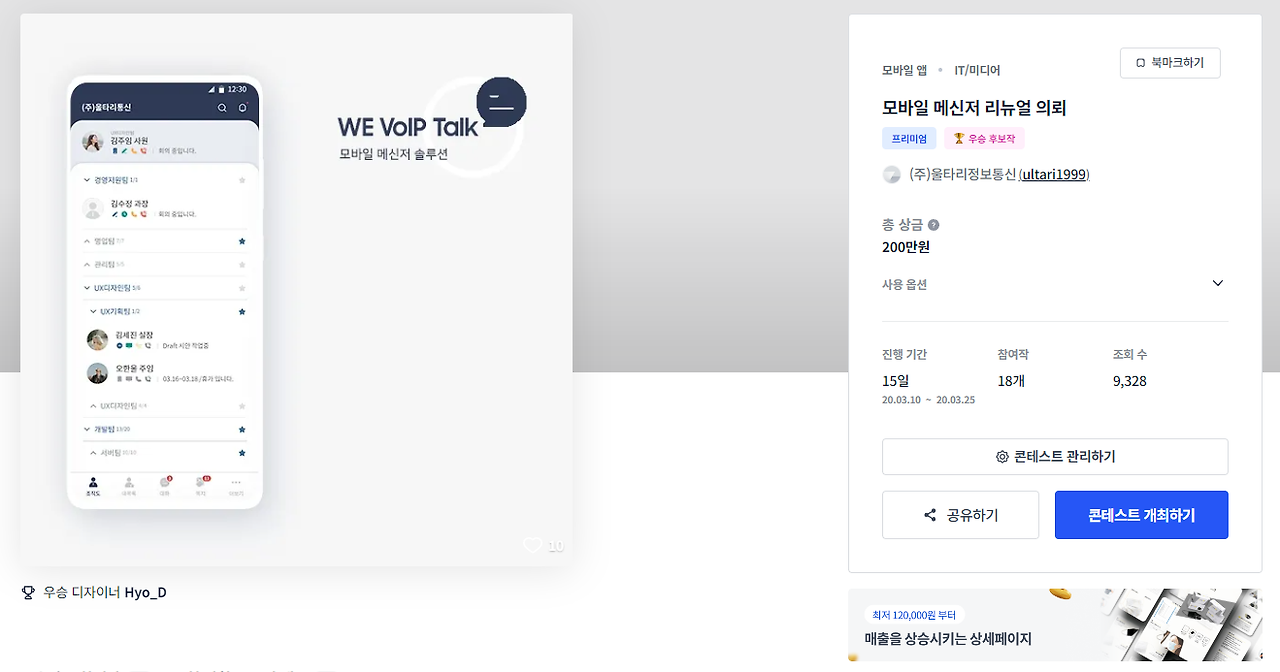Select the 모바일 앱 category
Viewport: 1280px width, 672px height.
tap(905, 70)
